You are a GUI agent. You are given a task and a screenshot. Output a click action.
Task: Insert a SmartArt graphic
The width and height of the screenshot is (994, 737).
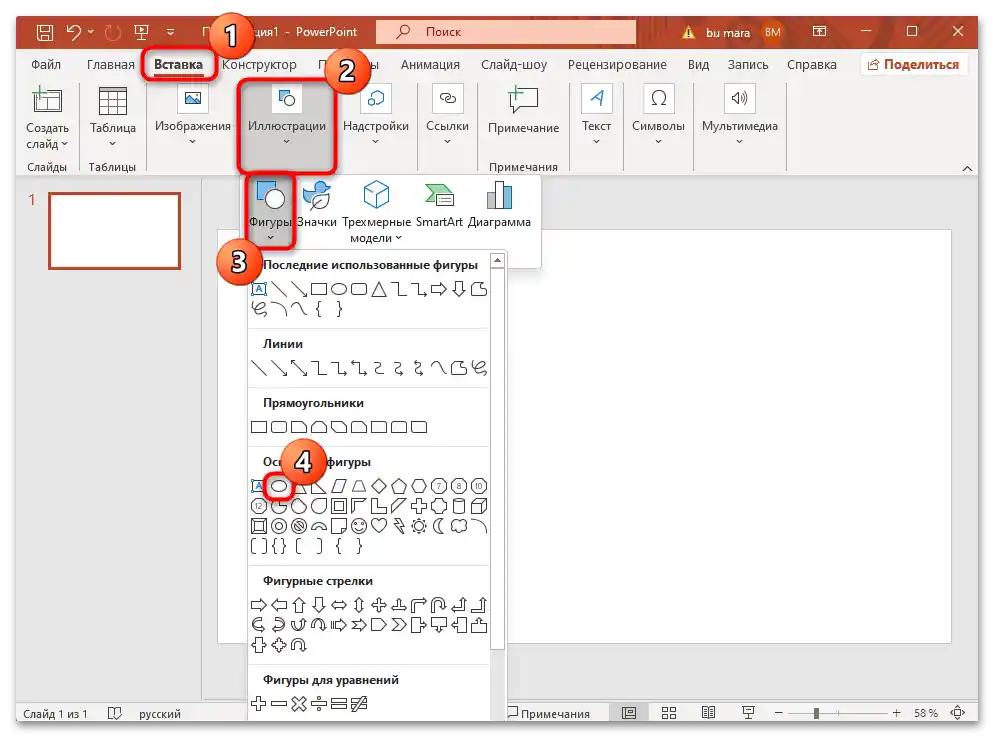pyautogui.click(x=438, y=205)
